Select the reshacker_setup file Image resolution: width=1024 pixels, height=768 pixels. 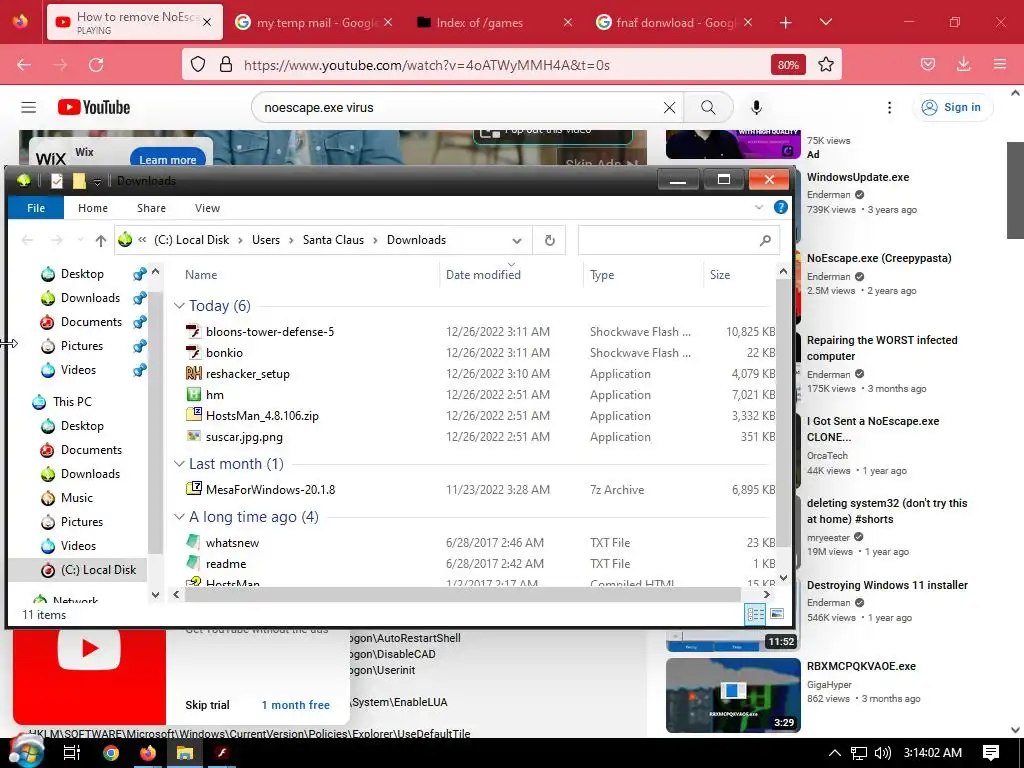pyautogui.click(x=248, y=374)
